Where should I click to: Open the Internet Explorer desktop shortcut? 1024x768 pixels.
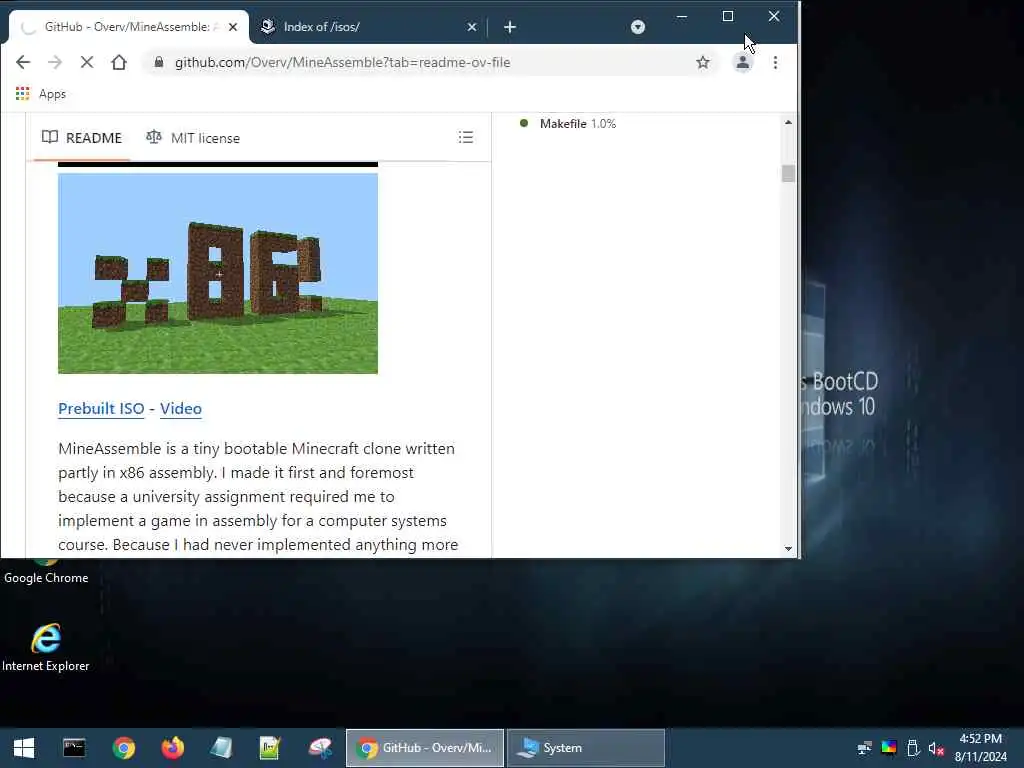[x=46, y=647]
